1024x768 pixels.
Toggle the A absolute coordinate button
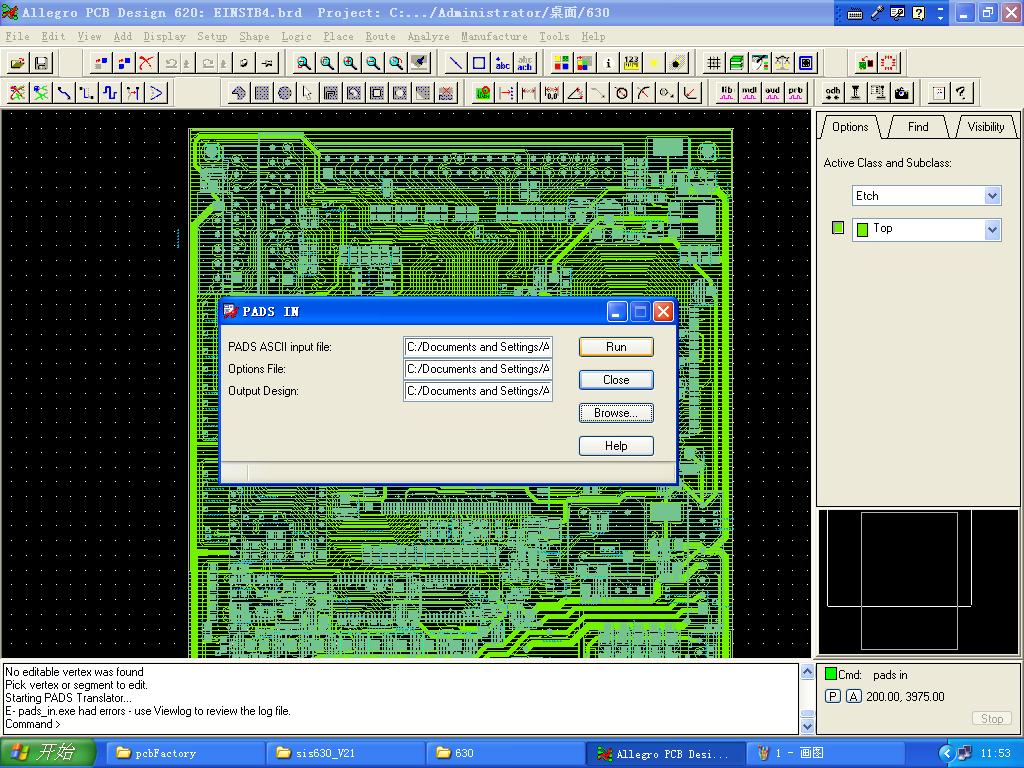853,697
